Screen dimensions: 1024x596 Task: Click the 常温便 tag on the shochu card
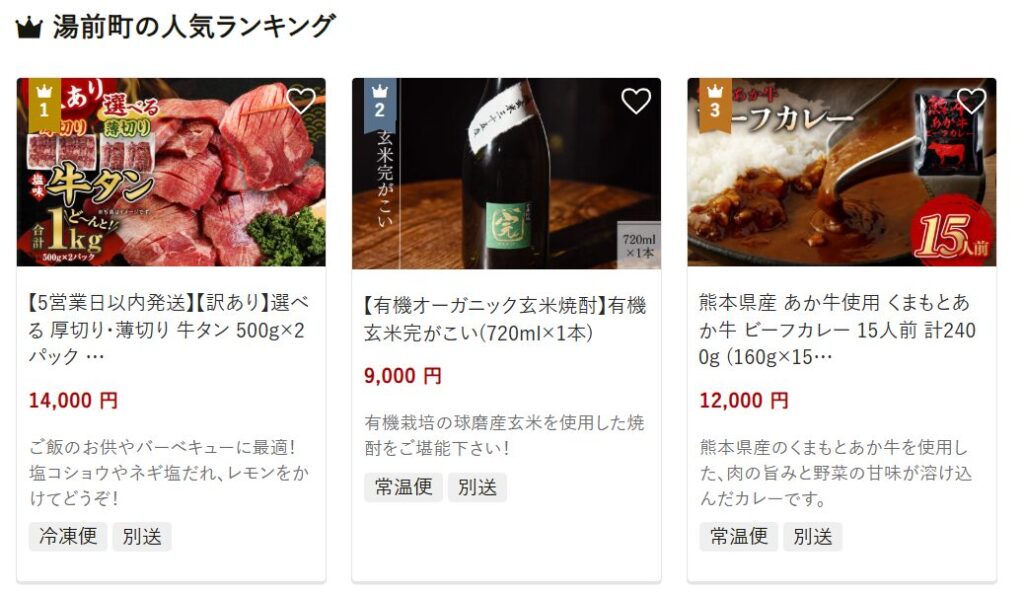pos(404,487)
